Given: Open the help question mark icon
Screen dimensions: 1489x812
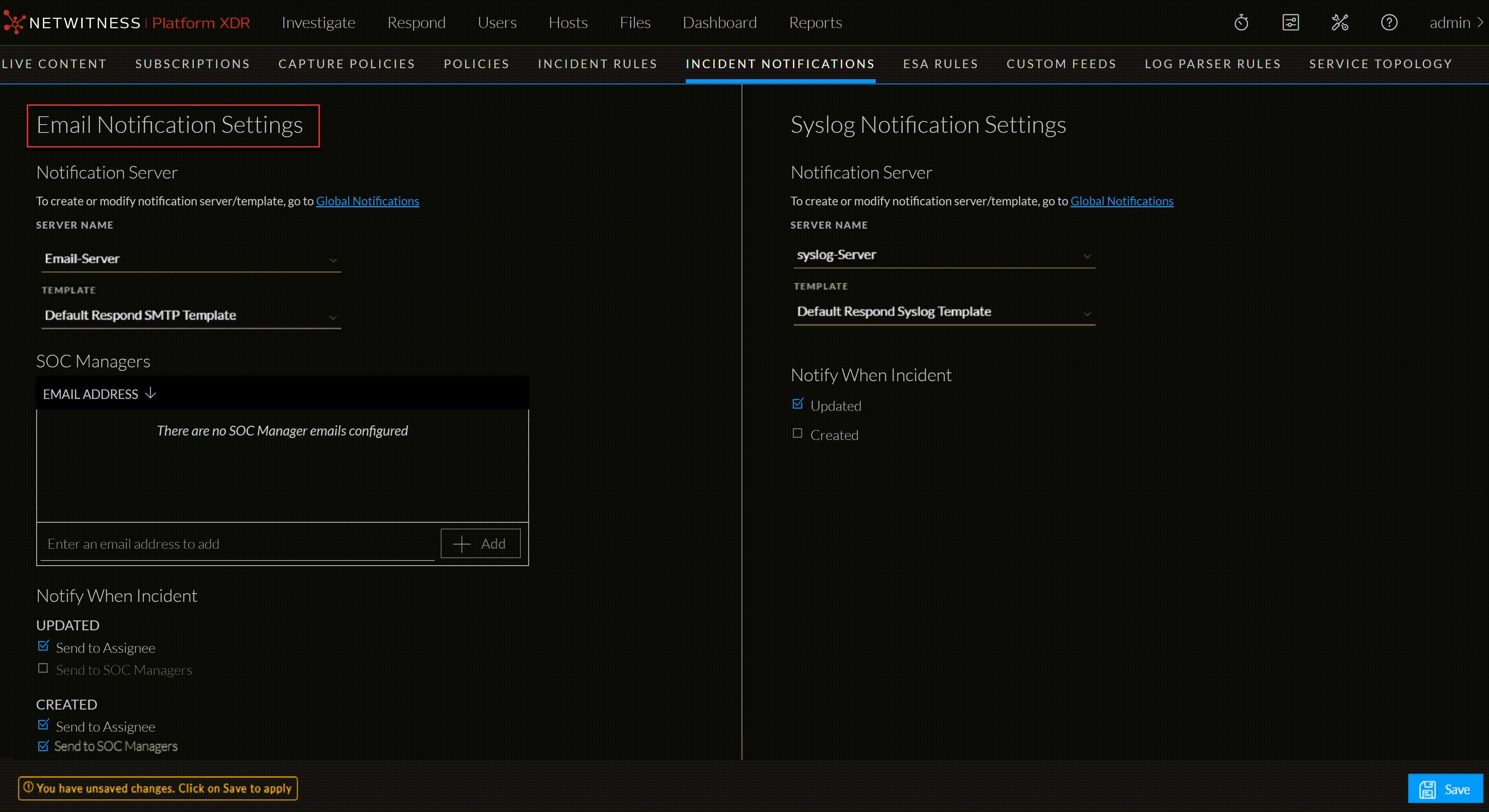Looking at the screenshot, I should (x=1388, y=22).
